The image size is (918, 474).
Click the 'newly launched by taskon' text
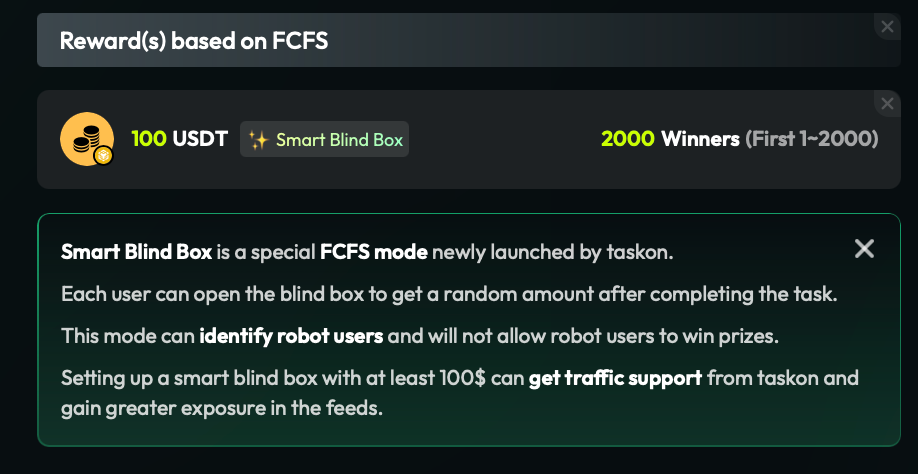553,252
